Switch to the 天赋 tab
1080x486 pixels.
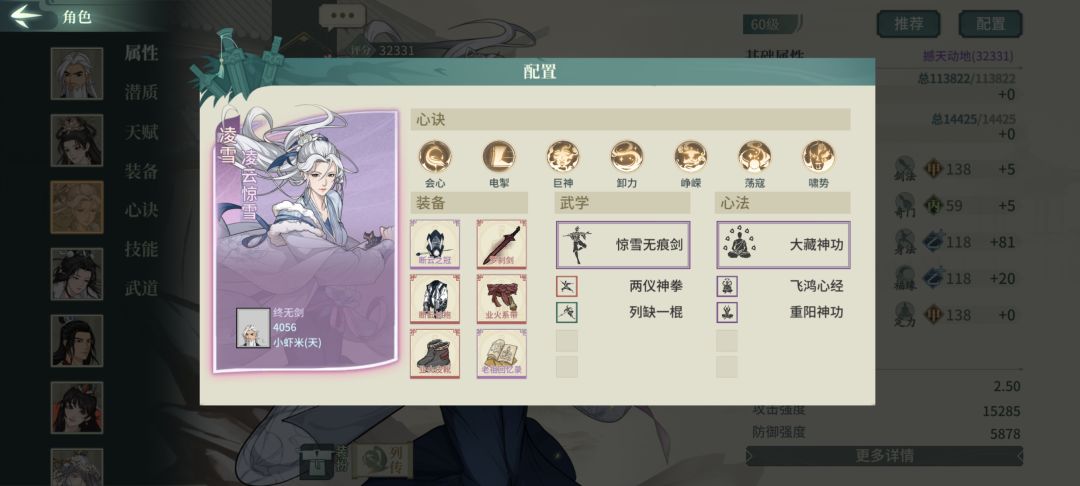[x=141, y=131]
